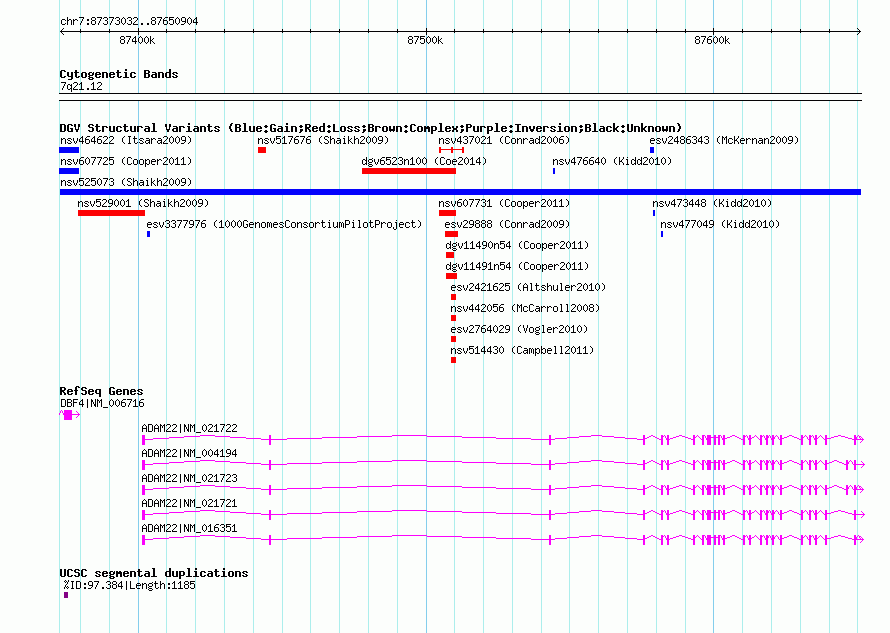Click esv3377976 (1000GenomesConsortiumPilotProject) label
The image size is (890, 633).
pyautogui.click(x=284, y=224)
